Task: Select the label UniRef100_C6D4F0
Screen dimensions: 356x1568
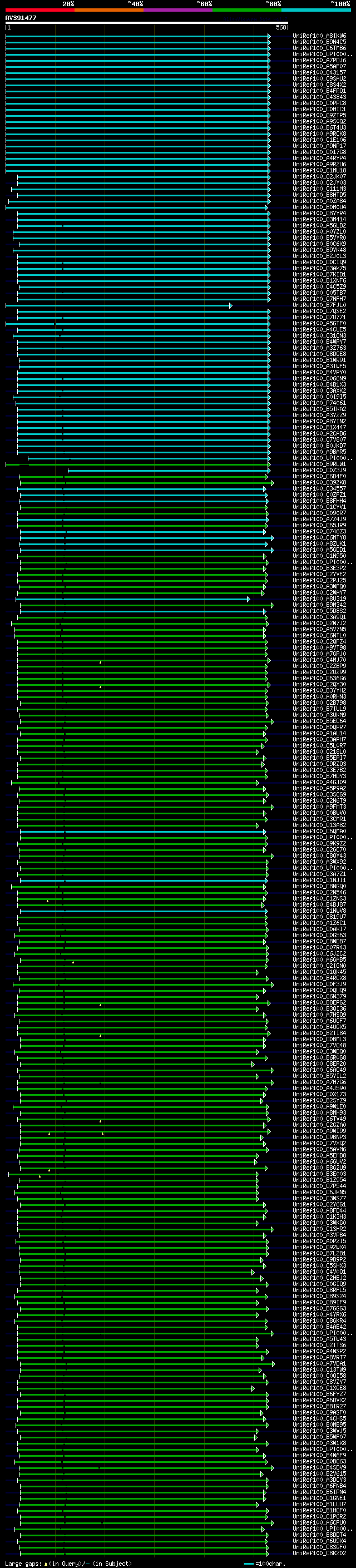Action: pos(319,476)
